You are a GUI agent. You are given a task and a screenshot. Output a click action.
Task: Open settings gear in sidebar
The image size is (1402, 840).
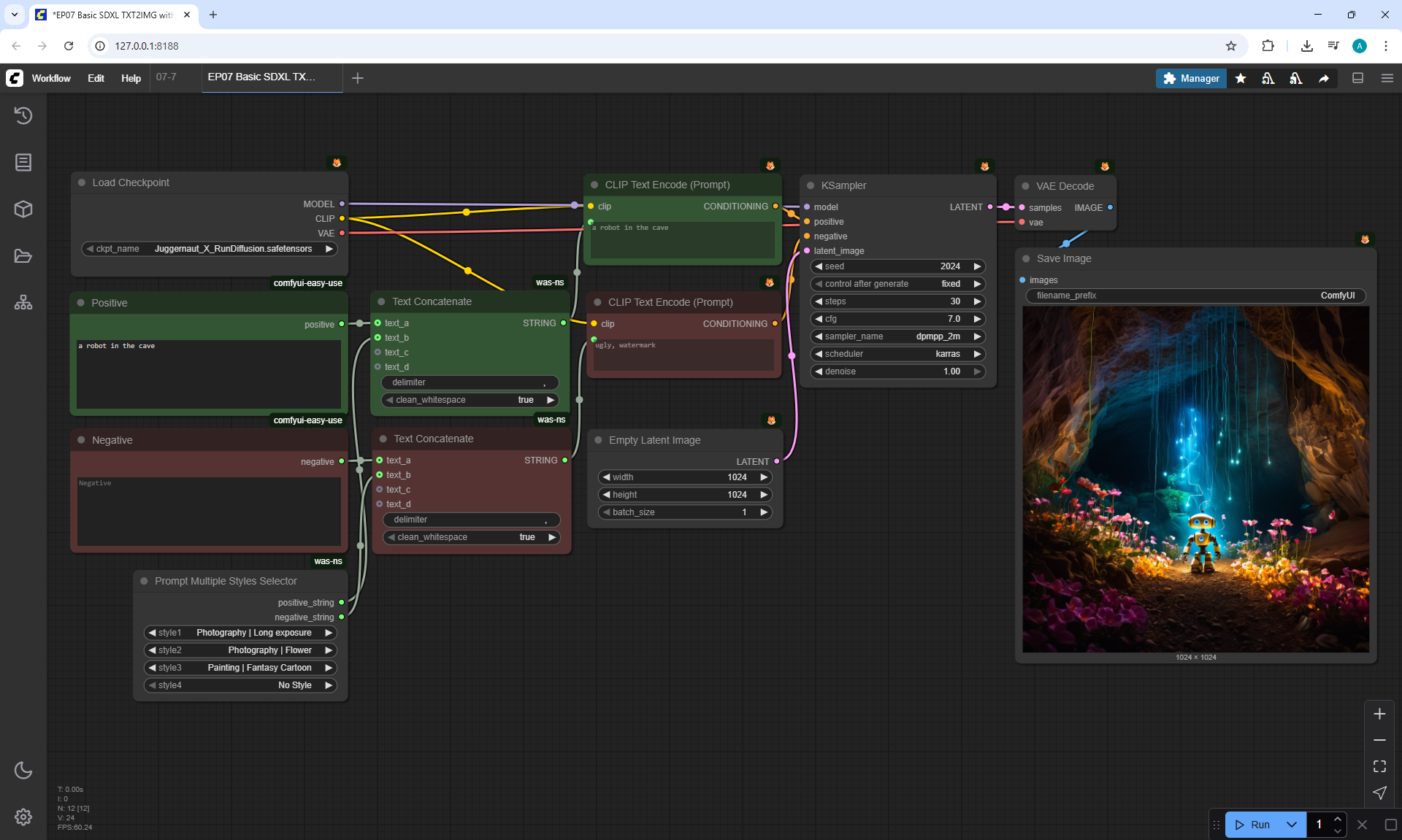click(23, 817)
